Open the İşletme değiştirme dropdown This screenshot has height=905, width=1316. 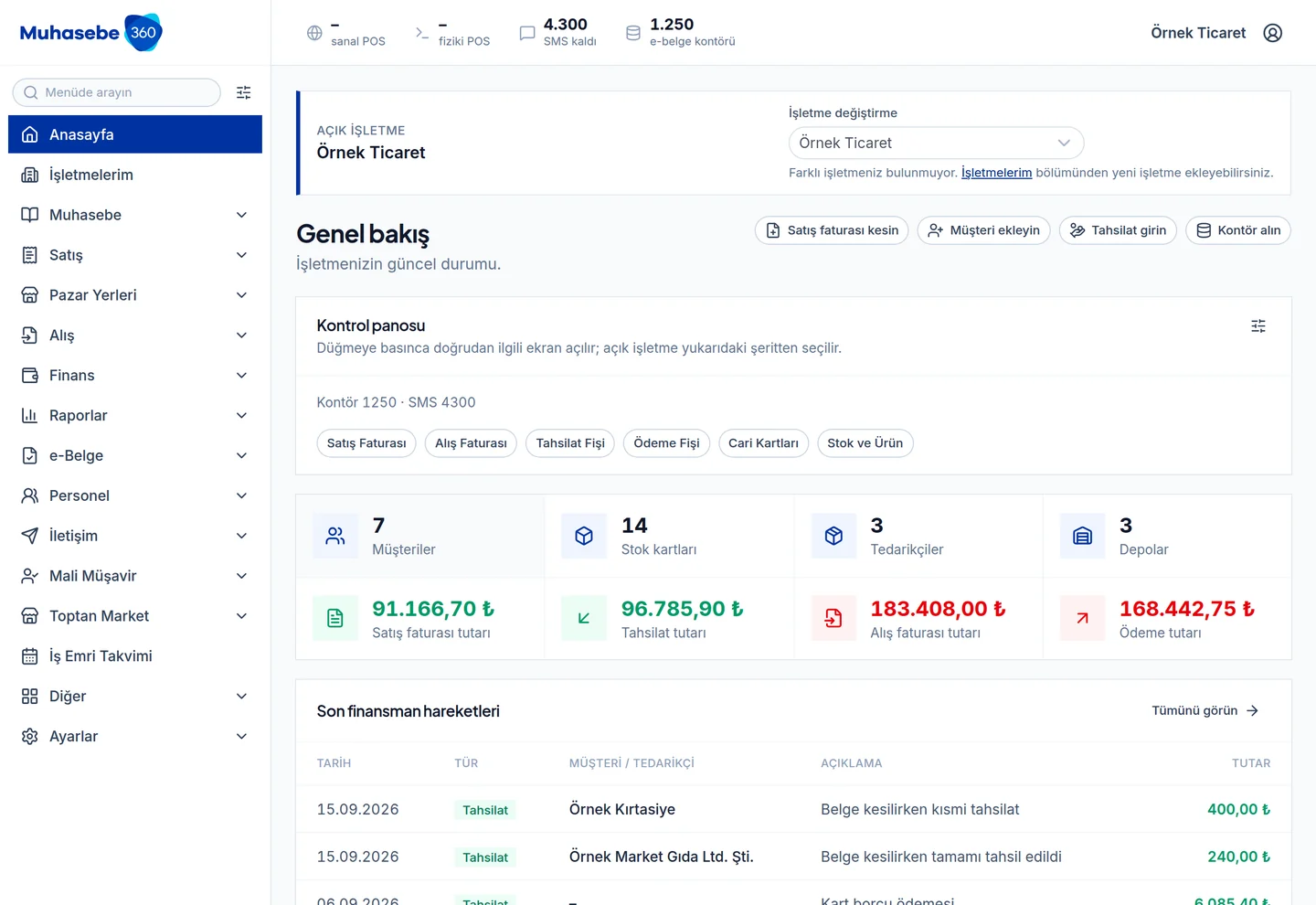point(936,144)
